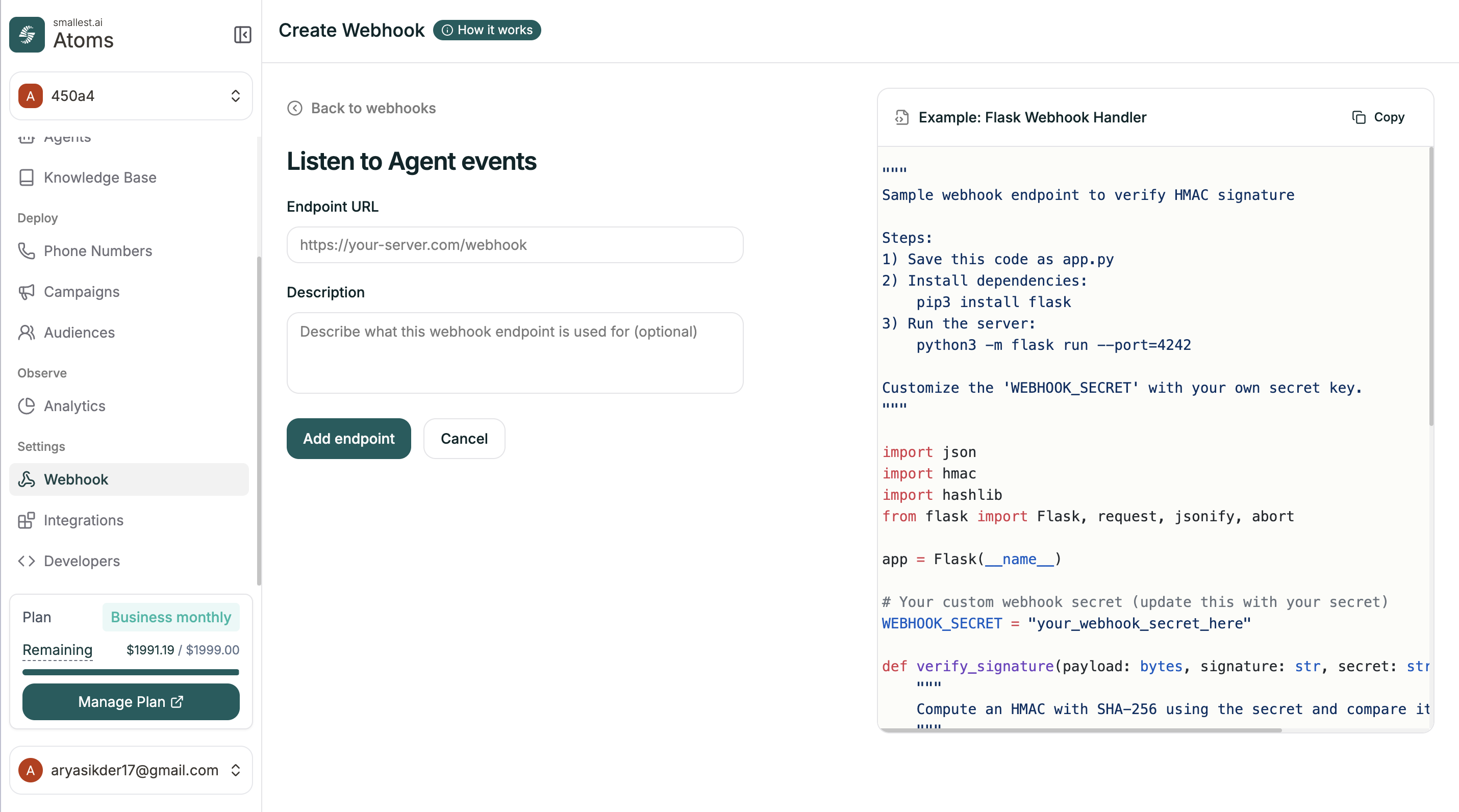Screen dimensions: 1459x812
Task: Select the Knowledge Base icon in sidebar
Action: point(27,177)
